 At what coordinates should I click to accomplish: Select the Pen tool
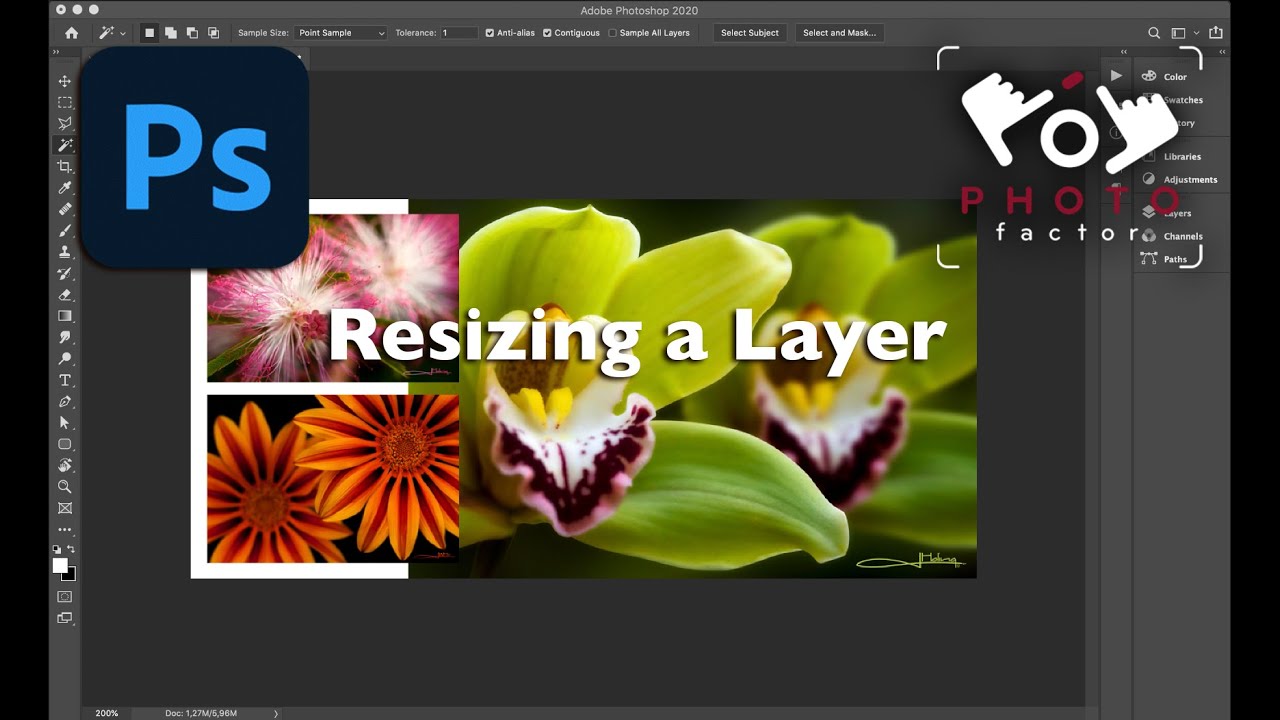[x=65, y=402]
